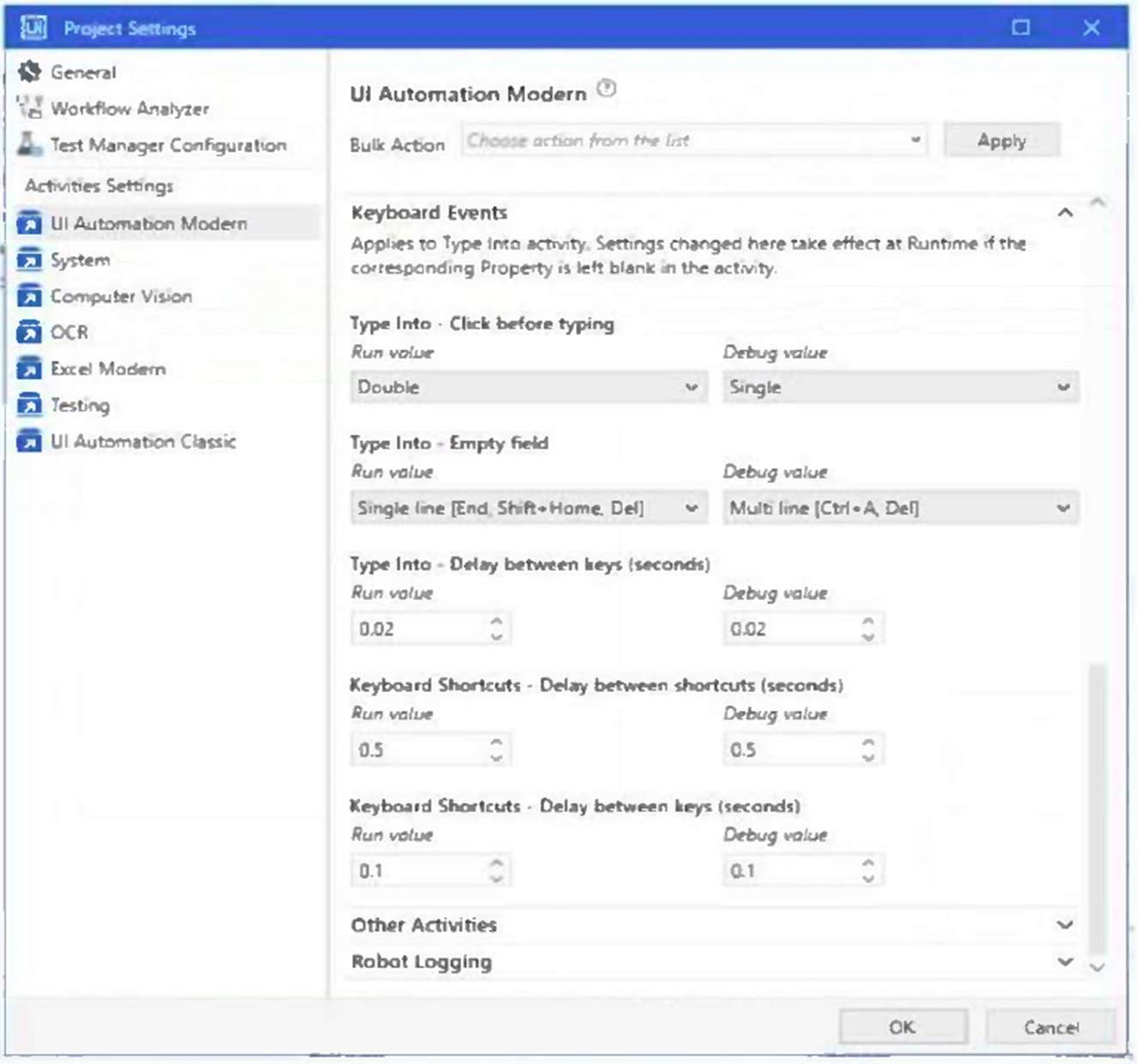Open Click before typing Run value dropdown

pyautogui.click(x=528, y=387)
